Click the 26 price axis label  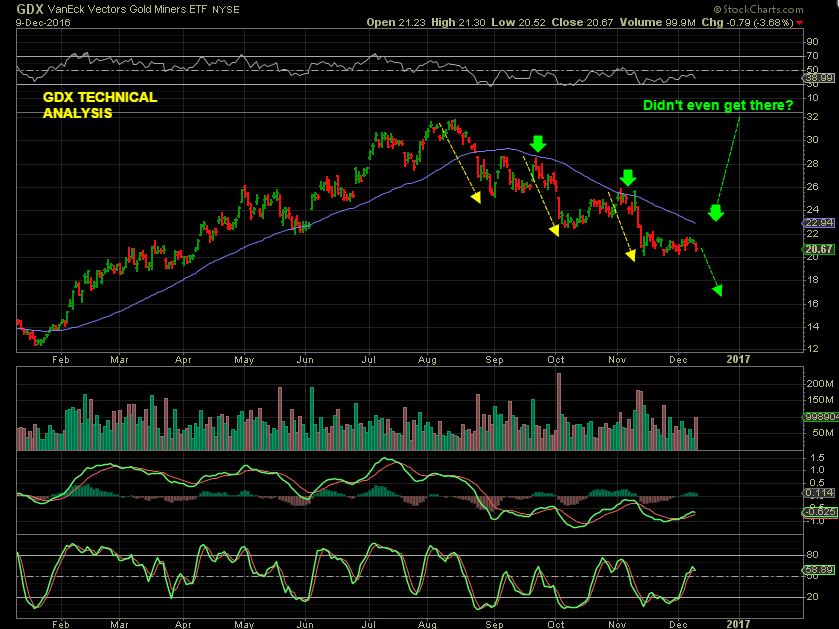click(812, 187)
